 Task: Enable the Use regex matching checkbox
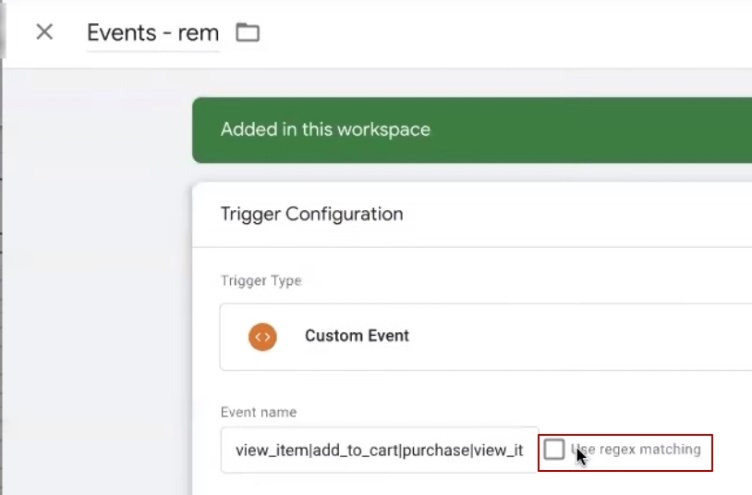point(554,450)
